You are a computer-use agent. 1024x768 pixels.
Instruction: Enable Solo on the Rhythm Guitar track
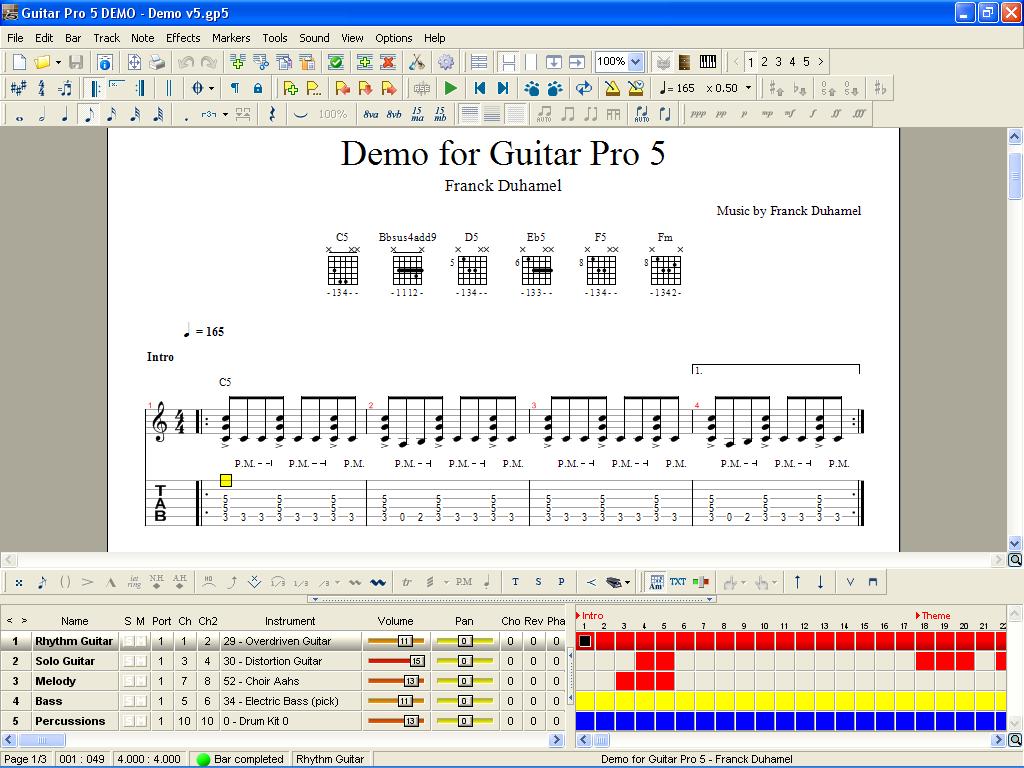(x=130, y=641)
